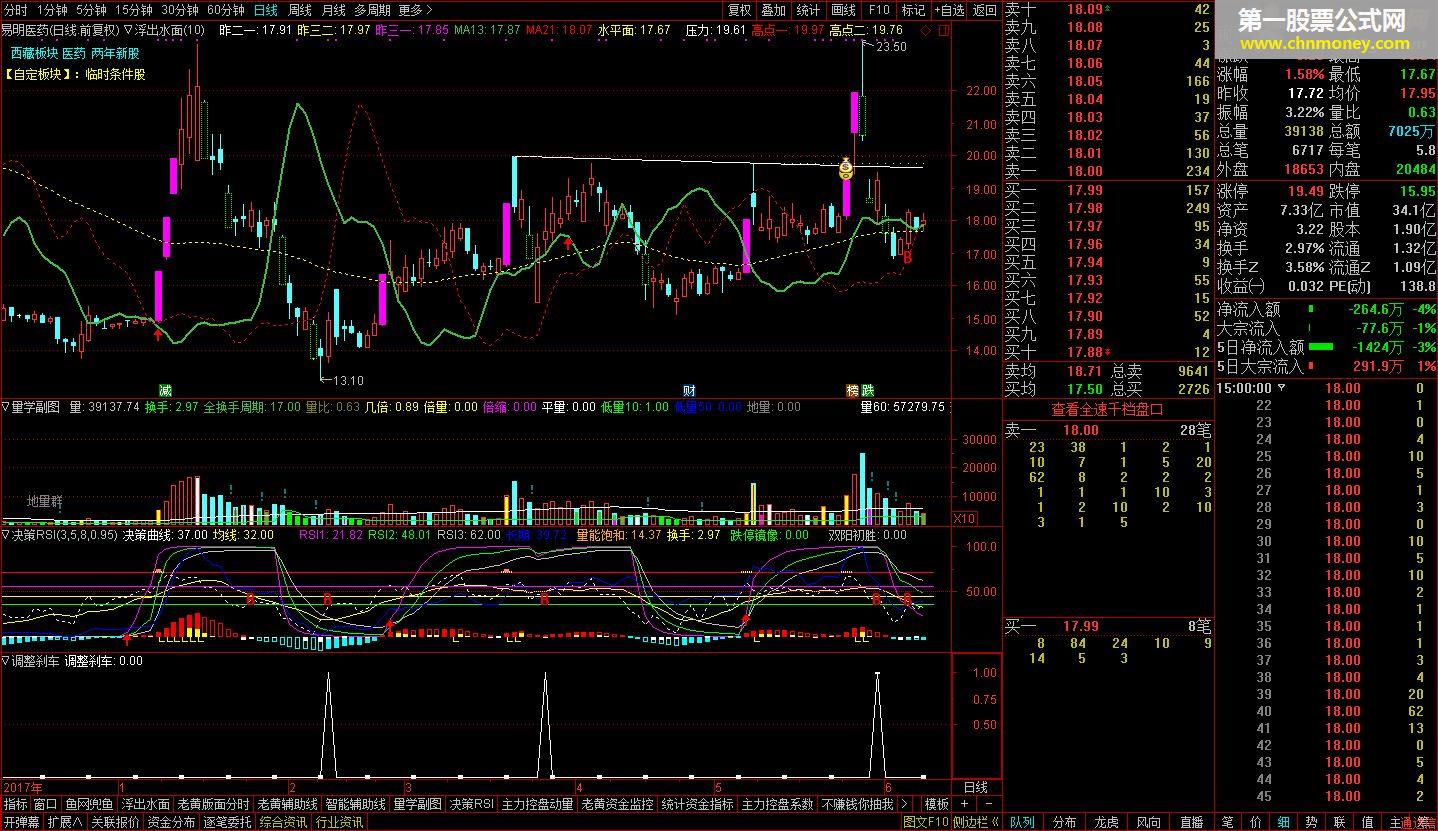Click the X10 volume scale indicator
Screen dimensions: 1438x831
click(964, 518)
